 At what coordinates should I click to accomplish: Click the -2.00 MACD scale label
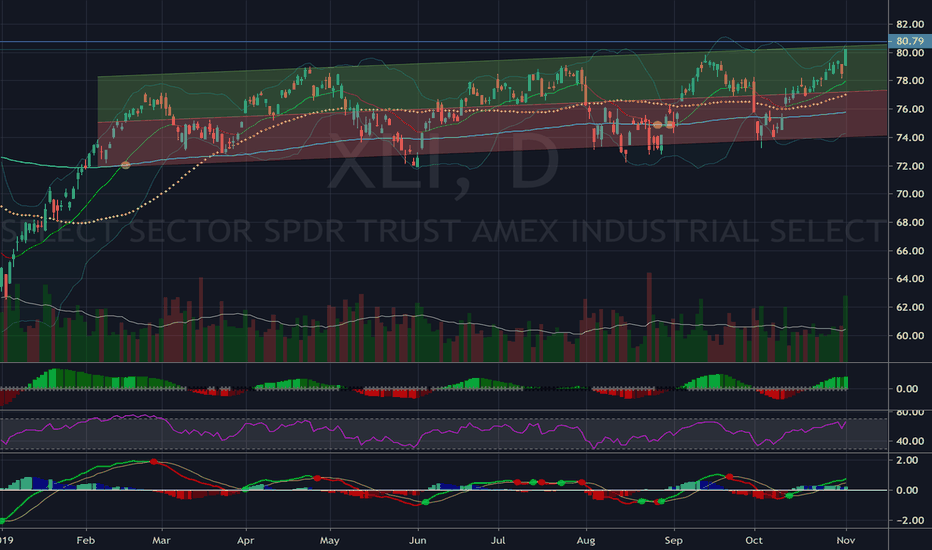tap(910, 520)
